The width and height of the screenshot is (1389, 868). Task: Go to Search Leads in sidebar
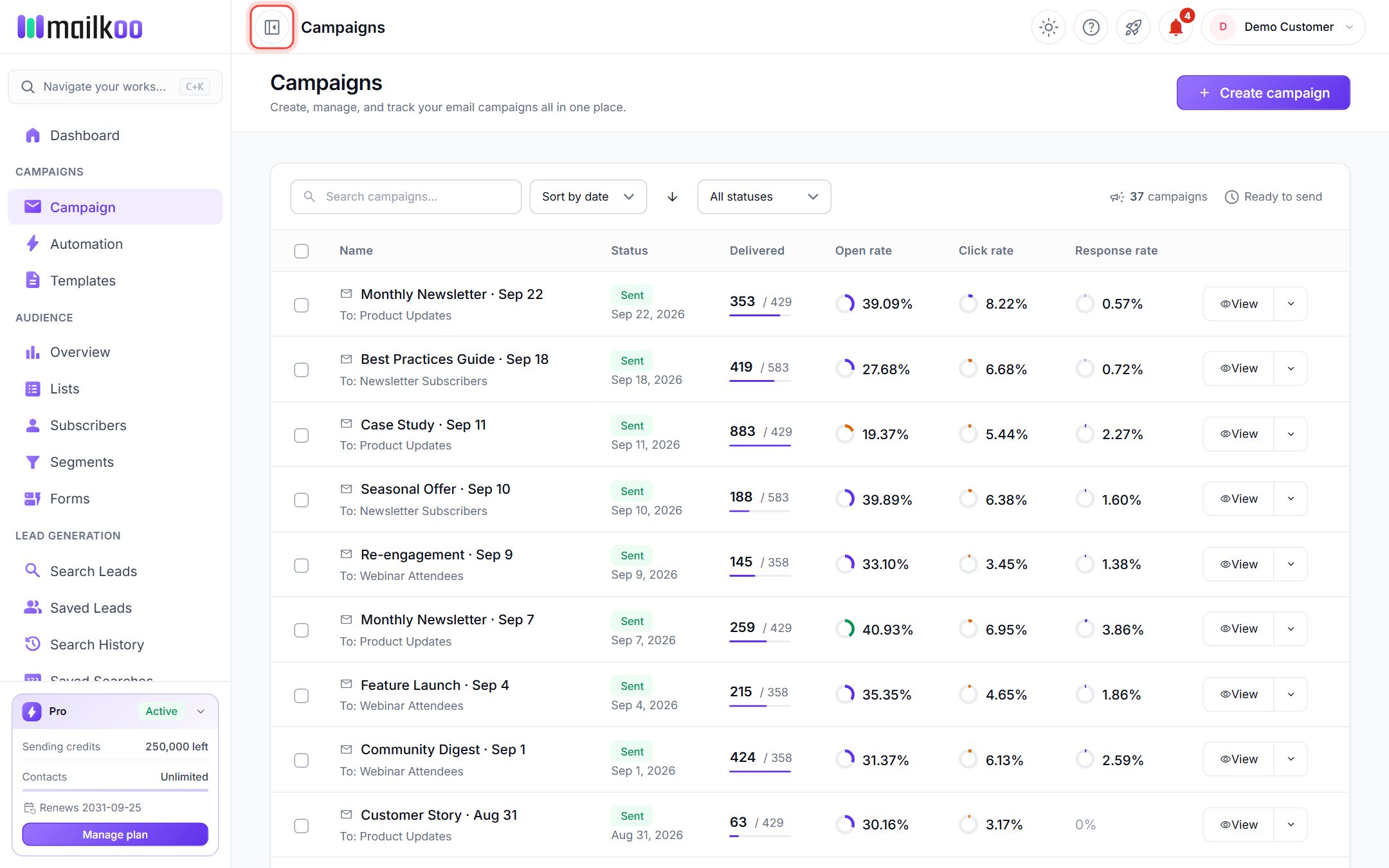[115, 571]
